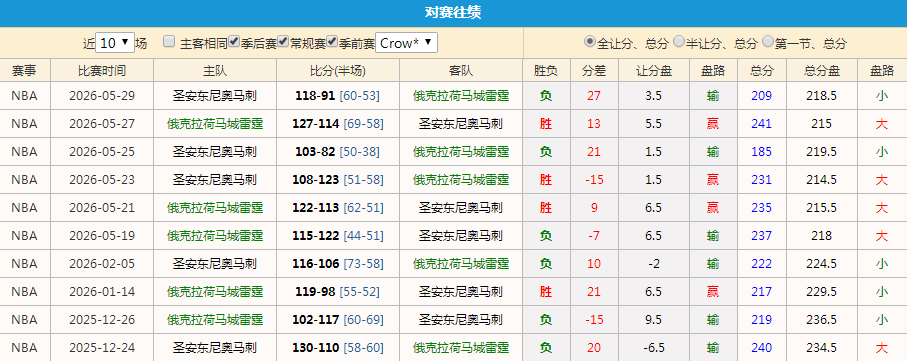Viewport: 907px width, 361px height.
Task: Click the half-time score [58-60]
Action: [364, 348]
